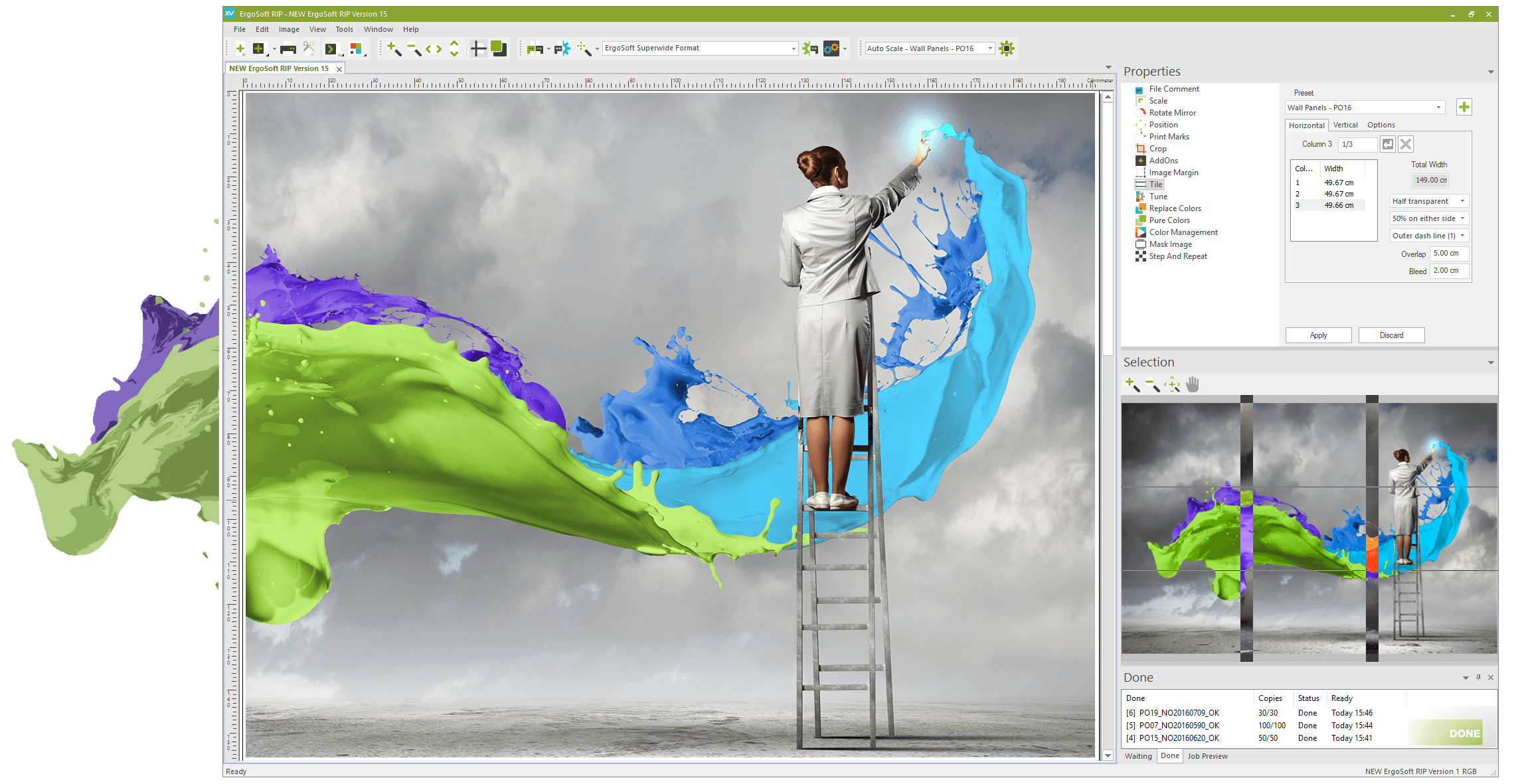Open the Color Management properties item
This screenshot has height=784, width=1516.
(1183, 232)
